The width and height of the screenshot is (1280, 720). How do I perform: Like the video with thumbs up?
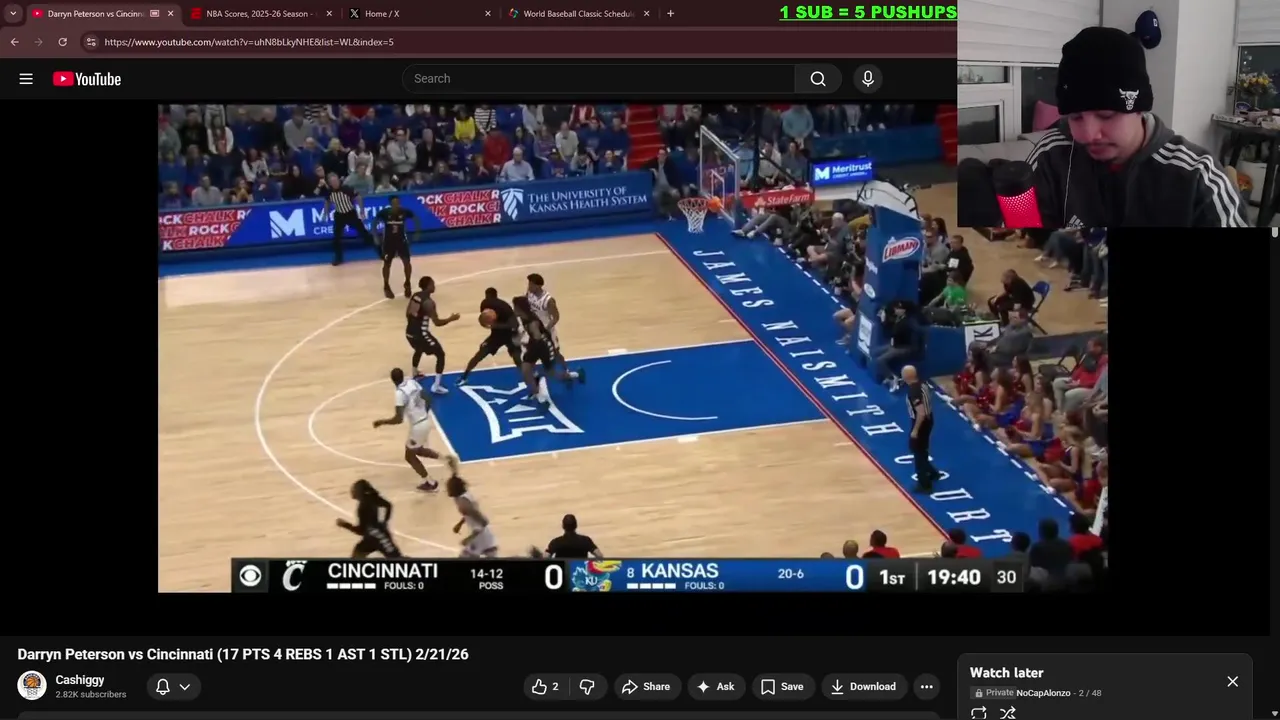545,686
